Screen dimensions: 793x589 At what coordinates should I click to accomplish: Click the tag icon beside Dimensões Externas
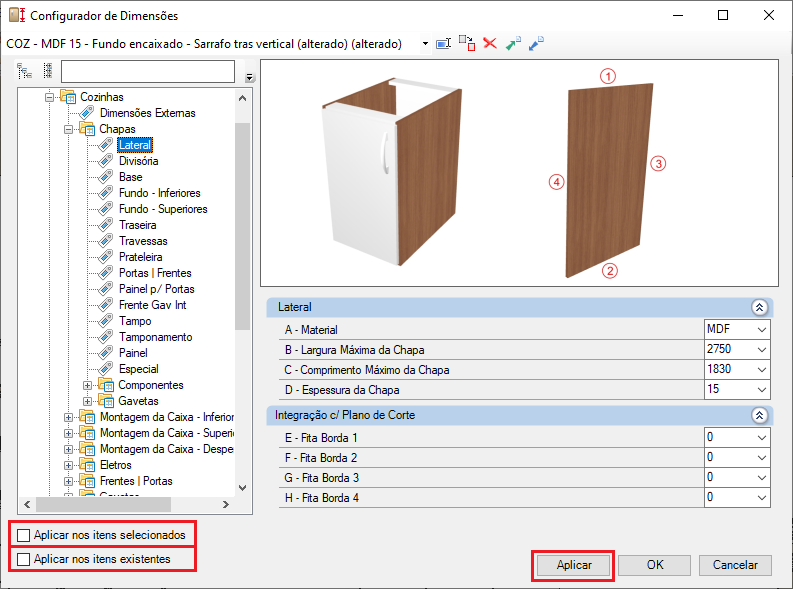(86, 113)
